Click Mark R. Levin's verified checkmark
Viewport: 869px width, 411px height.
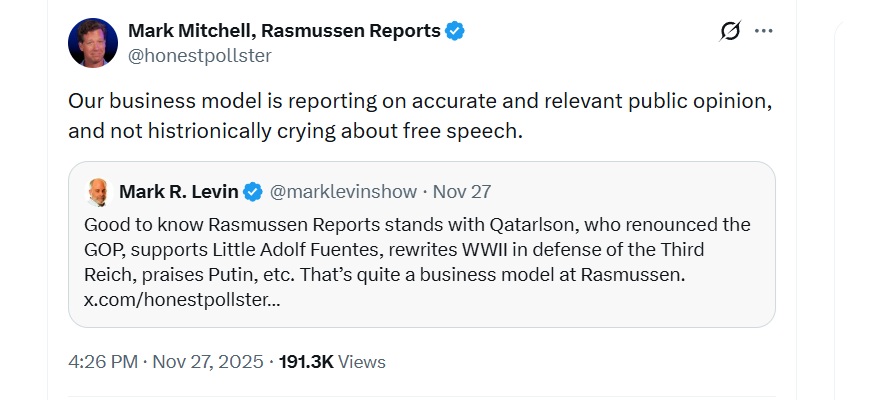pyautogui.click(x=254, y=191)
